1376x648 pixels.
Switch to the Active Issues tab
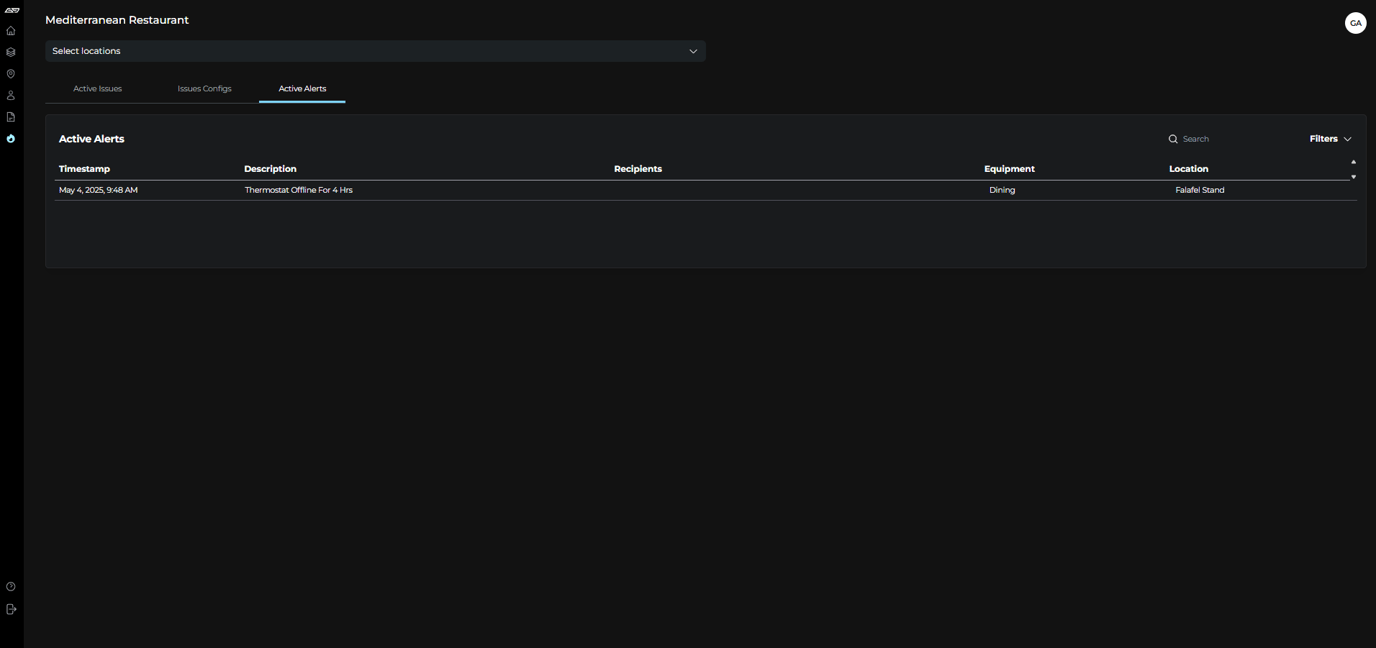click(x=97, y=89)
